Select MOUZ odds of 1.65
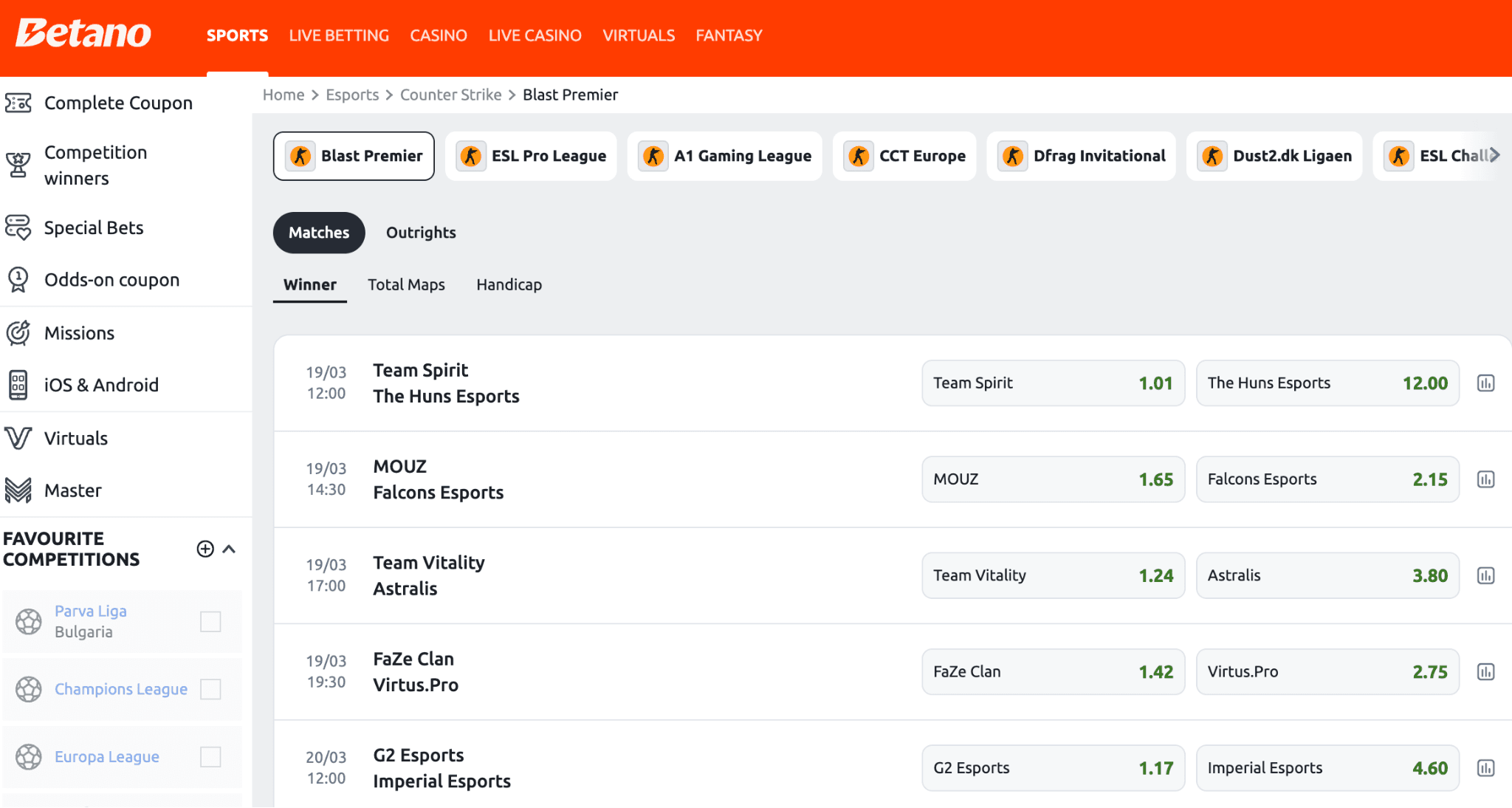1512x808 pixels. pyautogui.click(x=1053, y=479)
